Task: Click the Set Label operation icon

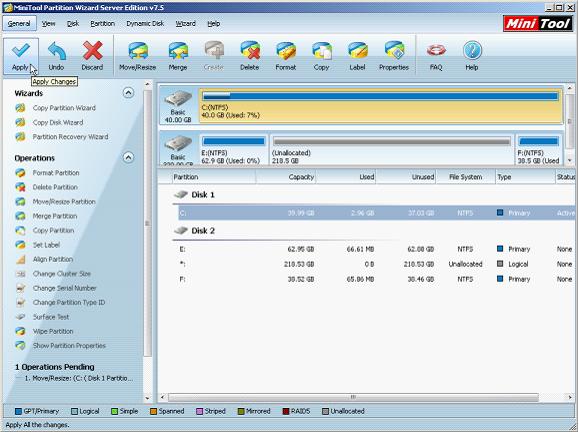Action: tap(20, 245)
